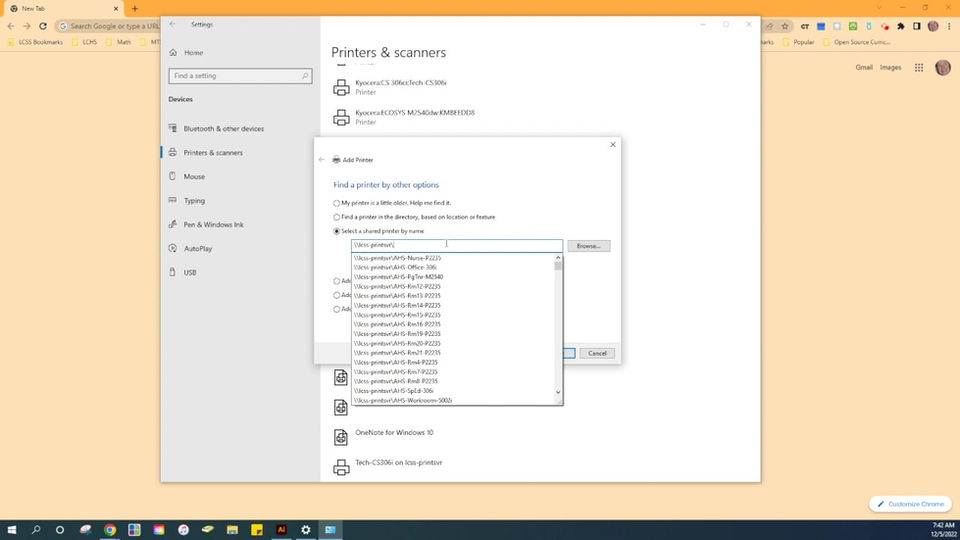Click the shared printer name text field
The width and height of the screenshot is (960, 540).
(x=457, y=246)
